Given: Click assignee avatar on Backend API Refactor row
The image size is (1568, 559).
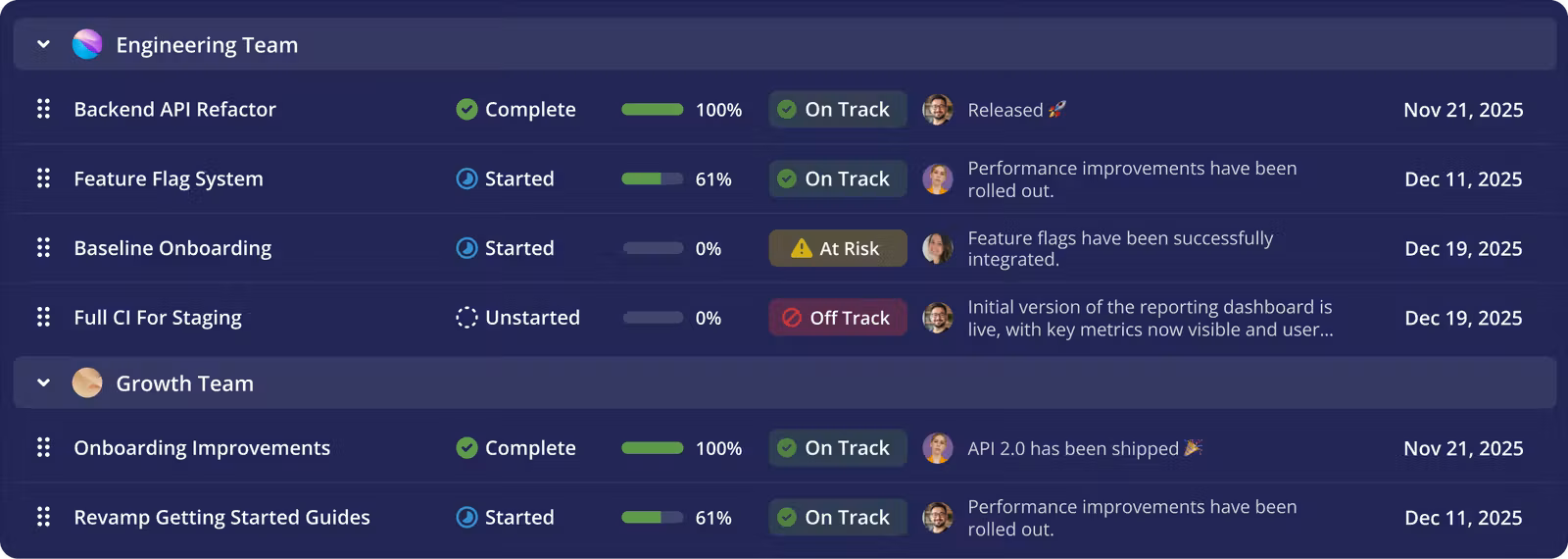Looking at the screenshot, I should 938,109.
